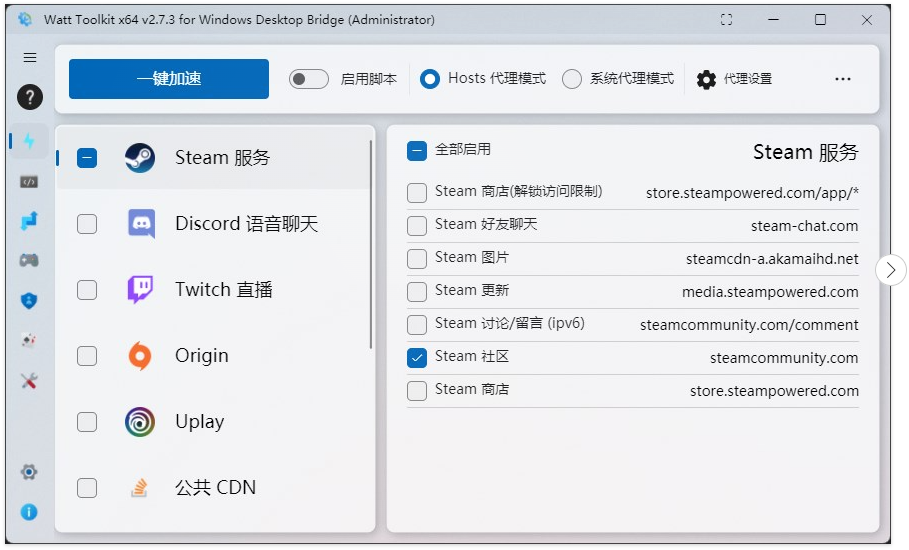Maximize the Watt Toolkit window

point(820,20)
